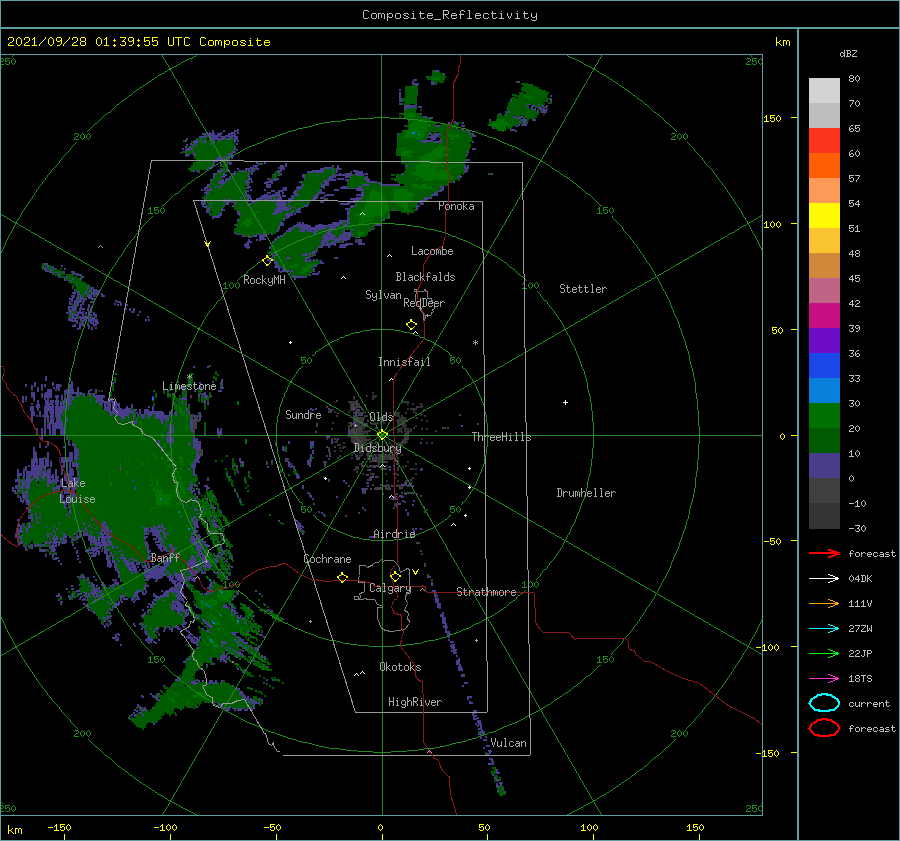The height and width of the screenshot is (841, 900).
Task: Click the asterisk marker above Limestone
Action: click(189, 377)
